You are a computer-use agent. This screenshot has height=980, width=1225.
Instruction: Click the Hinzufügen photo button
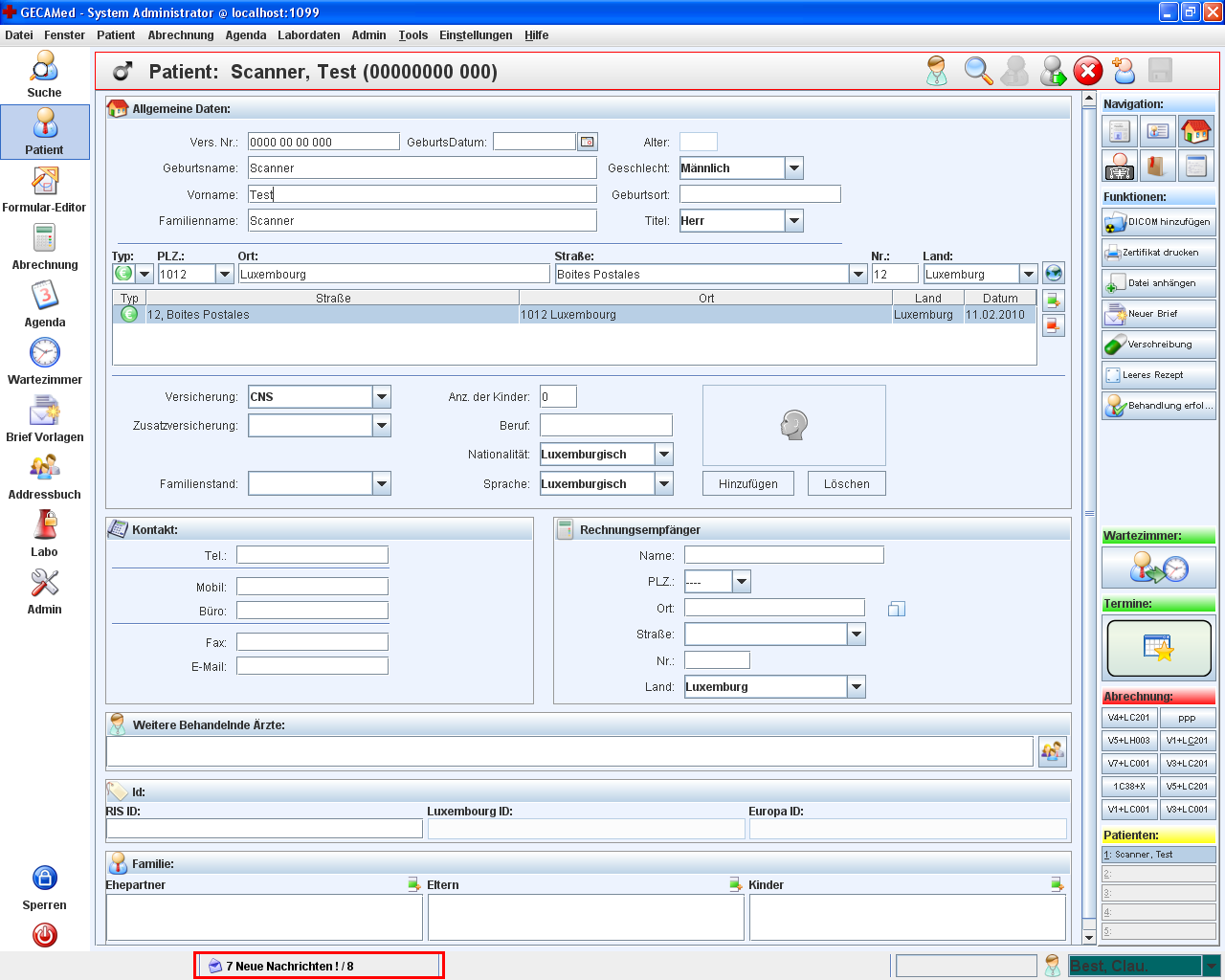[747, 484]
